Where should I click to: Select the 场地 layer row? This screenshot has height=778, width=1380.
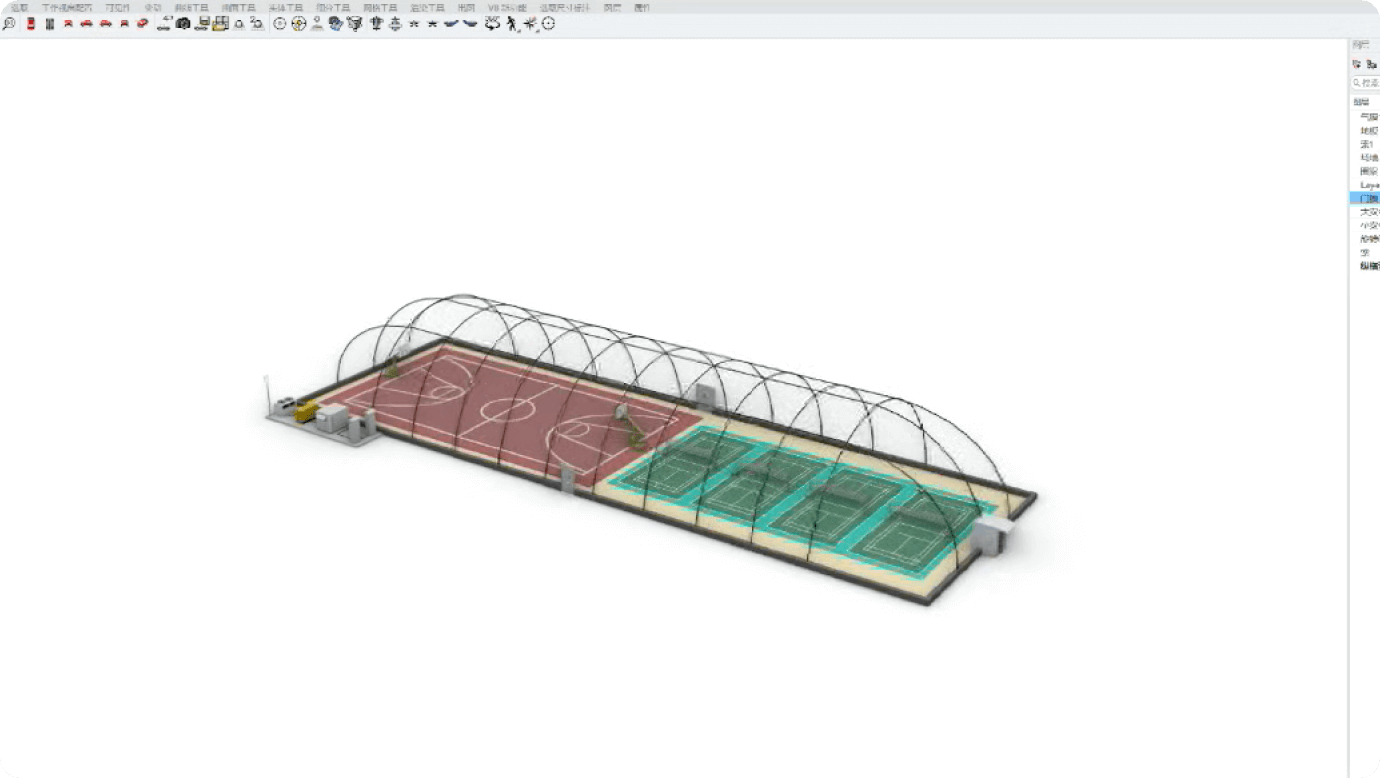pyautogui.click(x=1365, y=158)
